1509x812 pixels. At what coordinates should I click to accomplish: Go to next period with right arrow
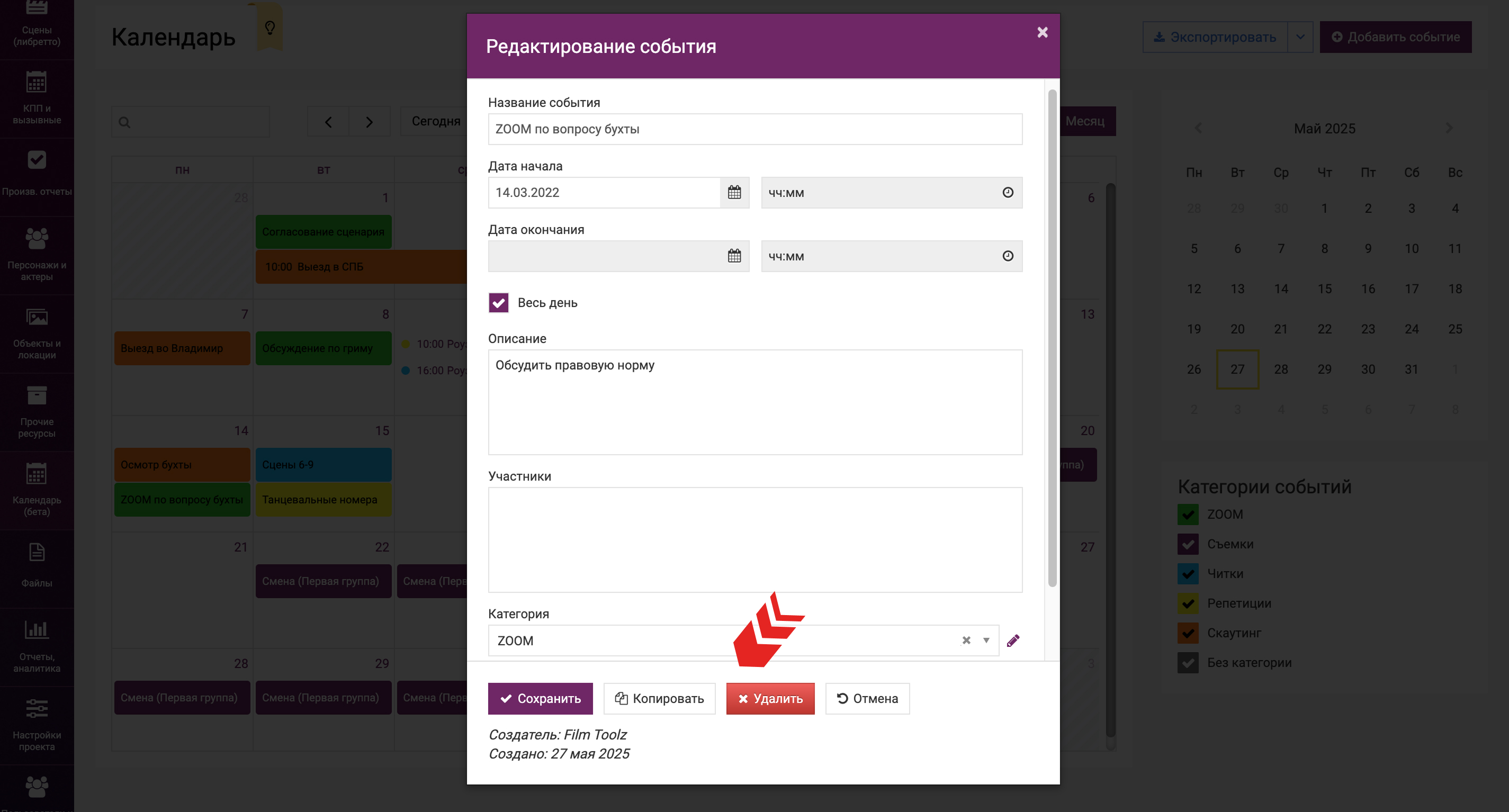coord(369,122)
